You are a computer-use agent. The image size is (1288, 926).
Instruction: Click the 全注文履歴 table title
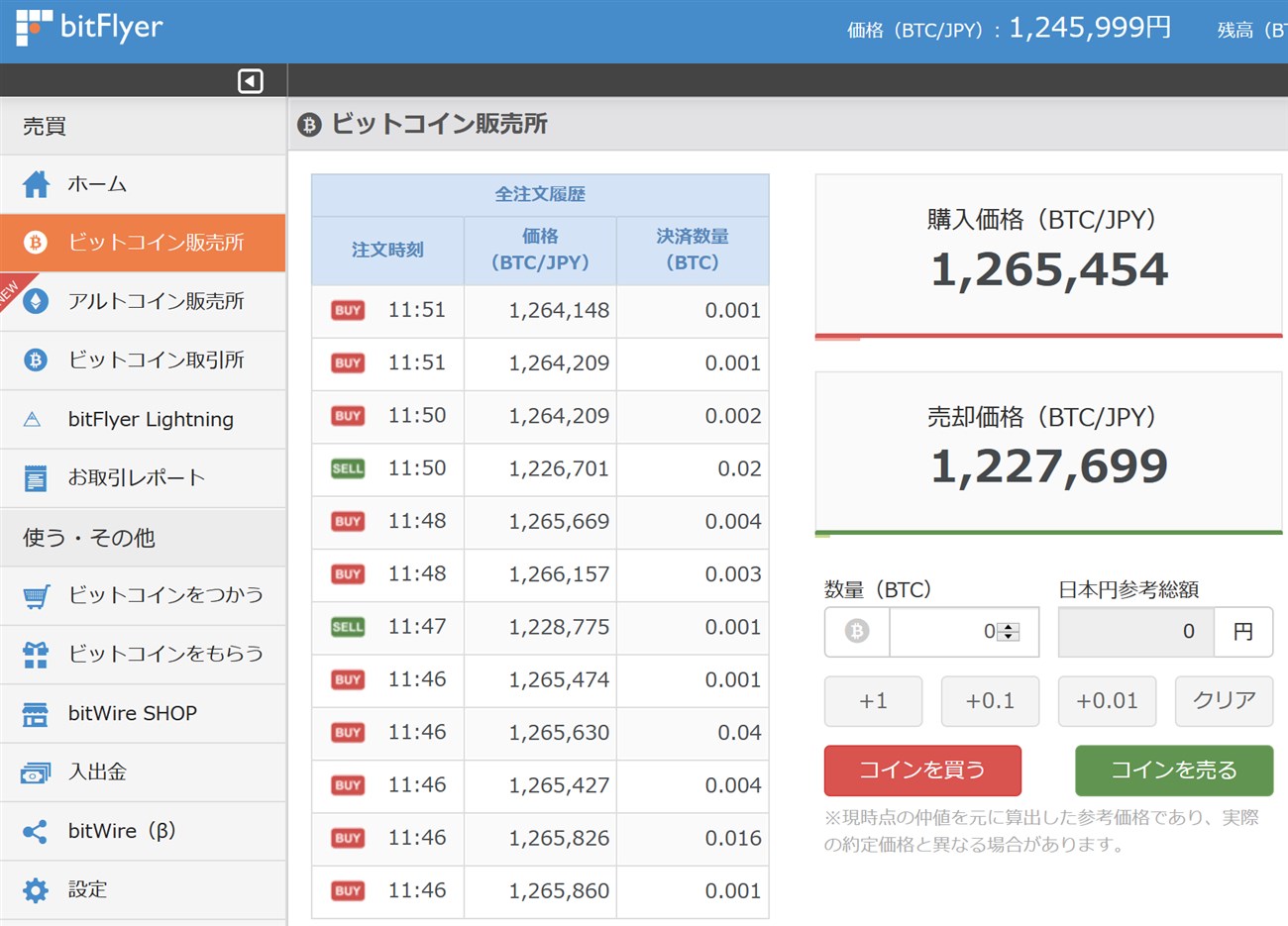pyautogui.click(x=540, y=195)
